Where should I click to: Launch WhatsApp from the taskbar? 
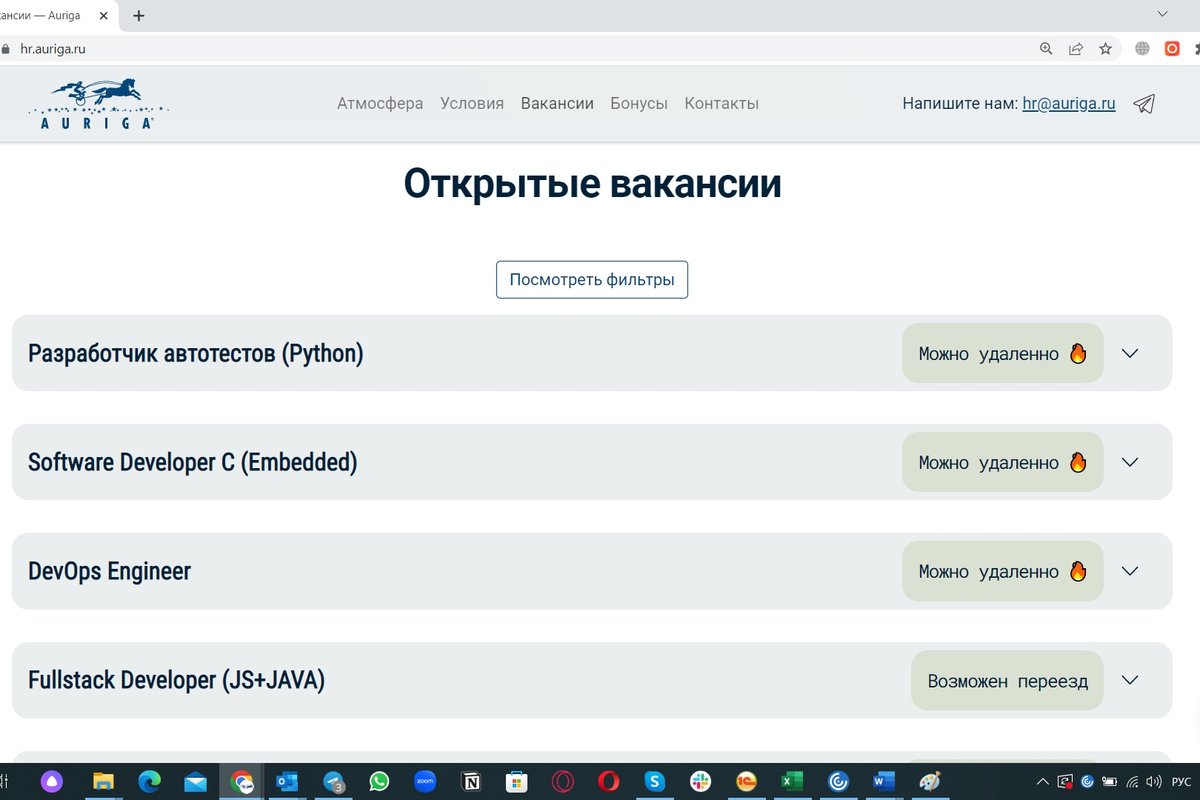point(379,781)
